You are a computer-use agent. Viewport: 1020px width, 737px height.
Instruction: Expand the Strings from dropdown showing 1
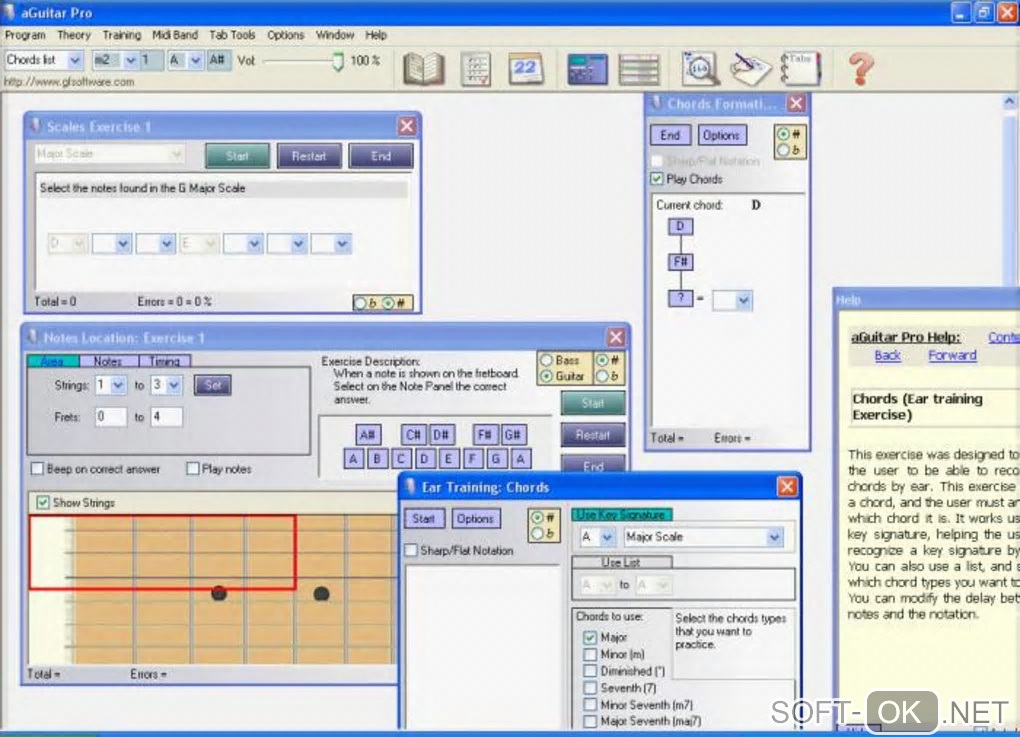(x=118, y=385)
